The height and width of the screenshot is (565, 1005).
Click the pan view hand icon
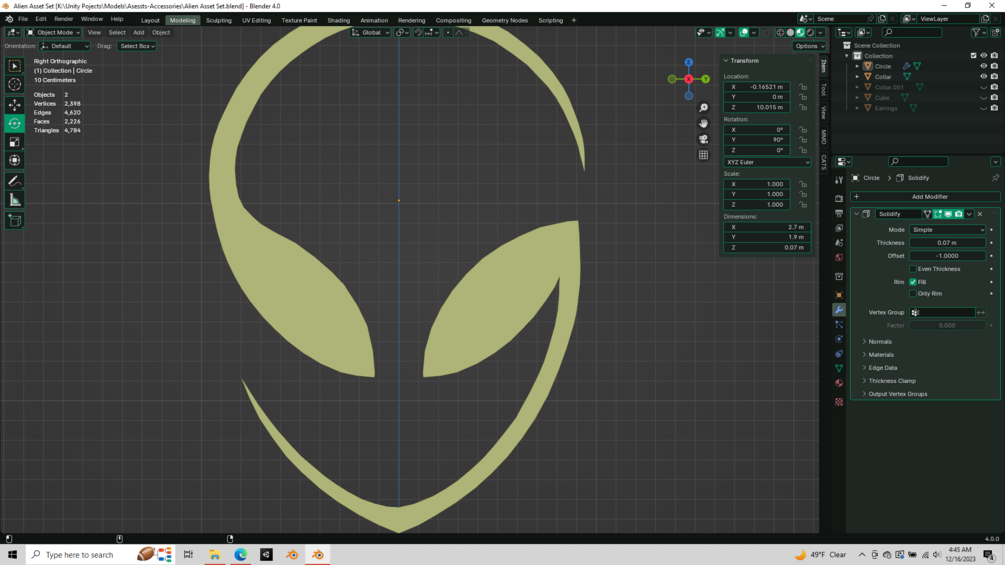(x=703, y=123)
